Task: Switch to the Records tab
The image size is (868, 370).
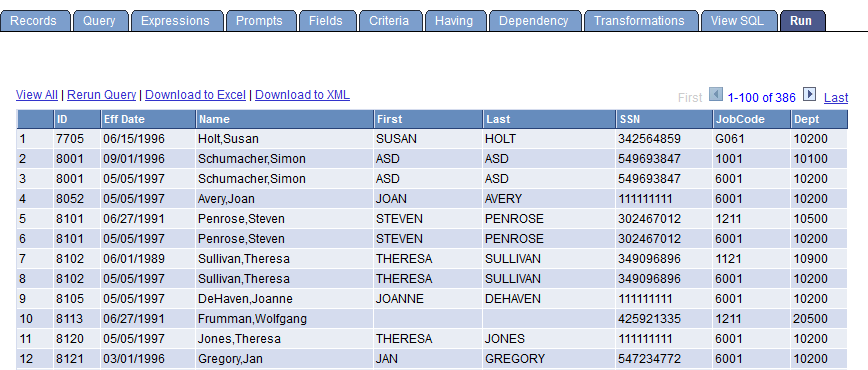Action: [35, 21]
